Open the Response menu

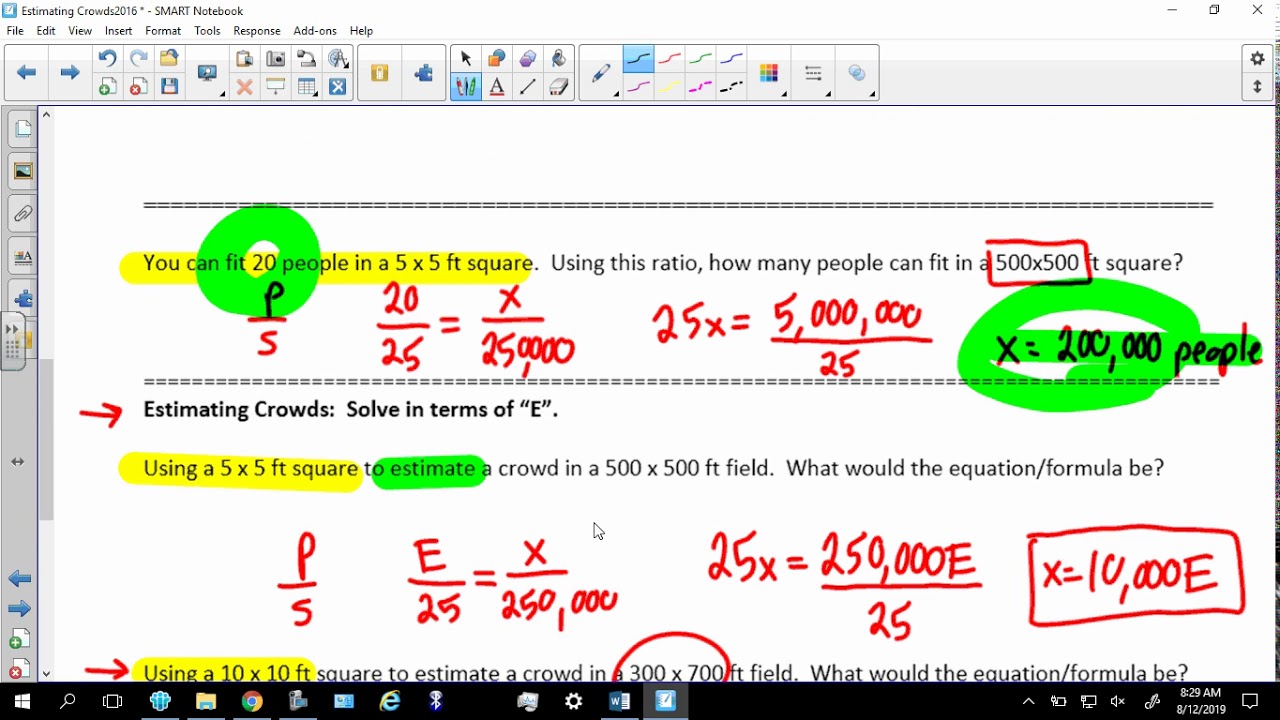tap(257, 31)
